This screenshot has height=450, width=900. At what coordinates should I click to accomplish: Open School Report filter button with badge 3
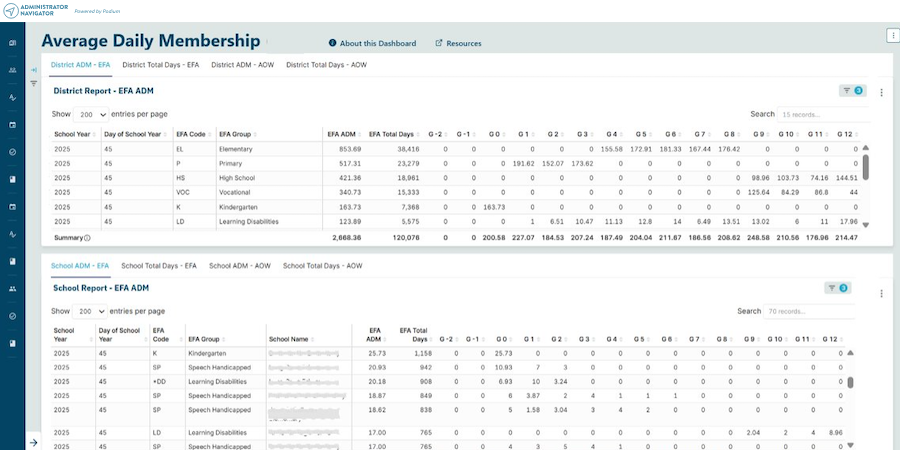pyautogui.click(x=837, y=288)
